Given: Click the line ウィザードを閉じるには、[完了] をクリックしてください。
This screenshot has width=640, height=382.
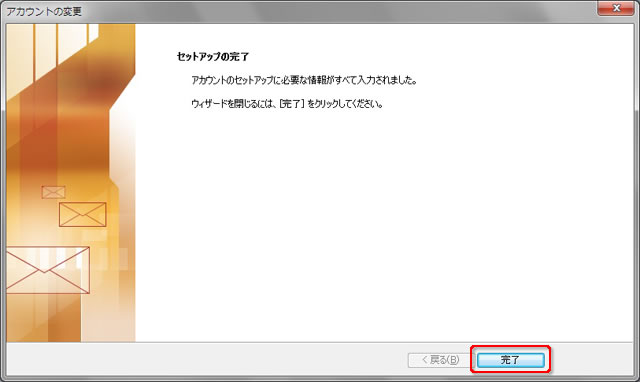Looking at the screenshot, I should [287, 104].
